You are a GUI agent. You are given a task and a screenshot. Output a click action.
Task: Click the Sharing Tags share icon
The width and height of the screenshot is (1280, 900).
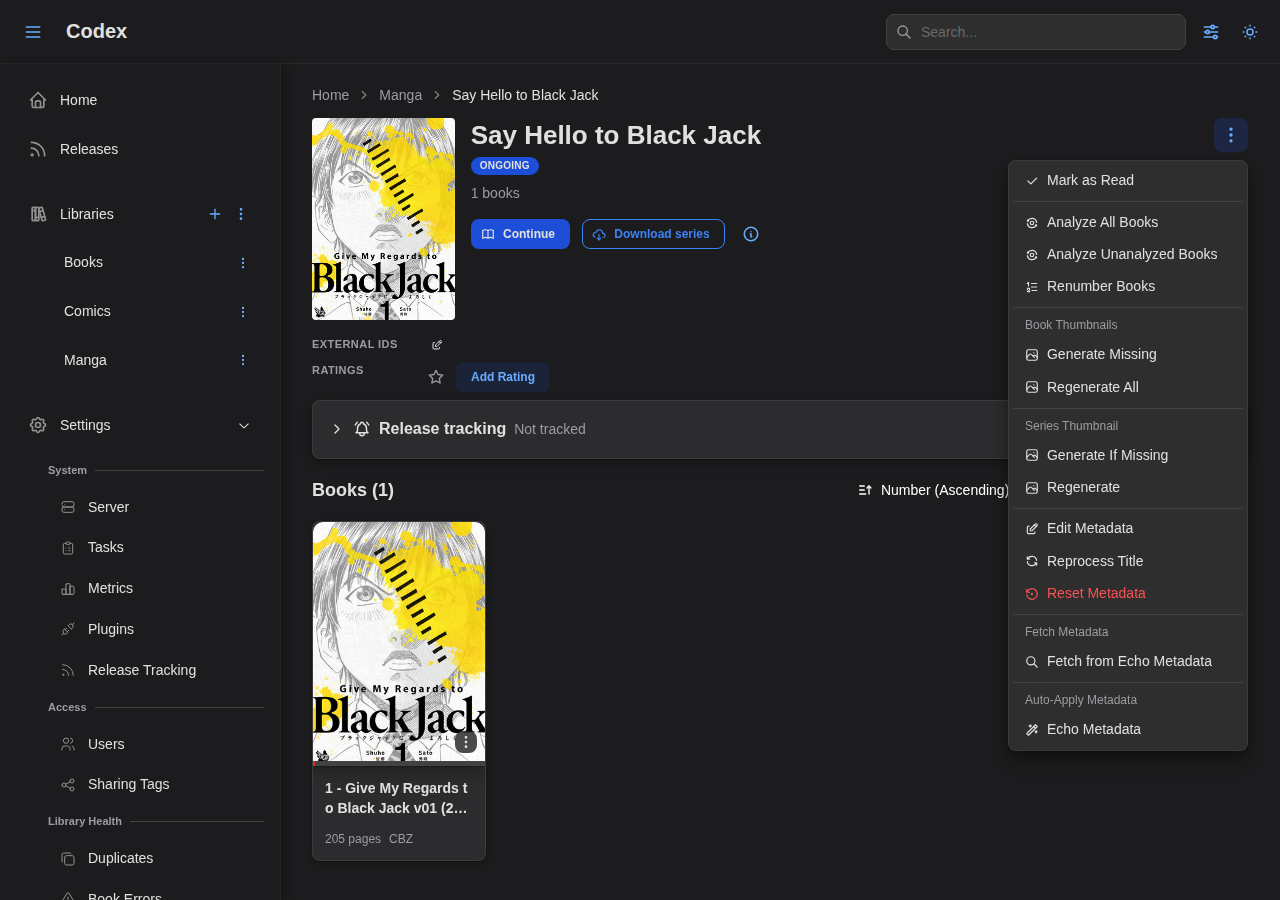tap(68, 785)
